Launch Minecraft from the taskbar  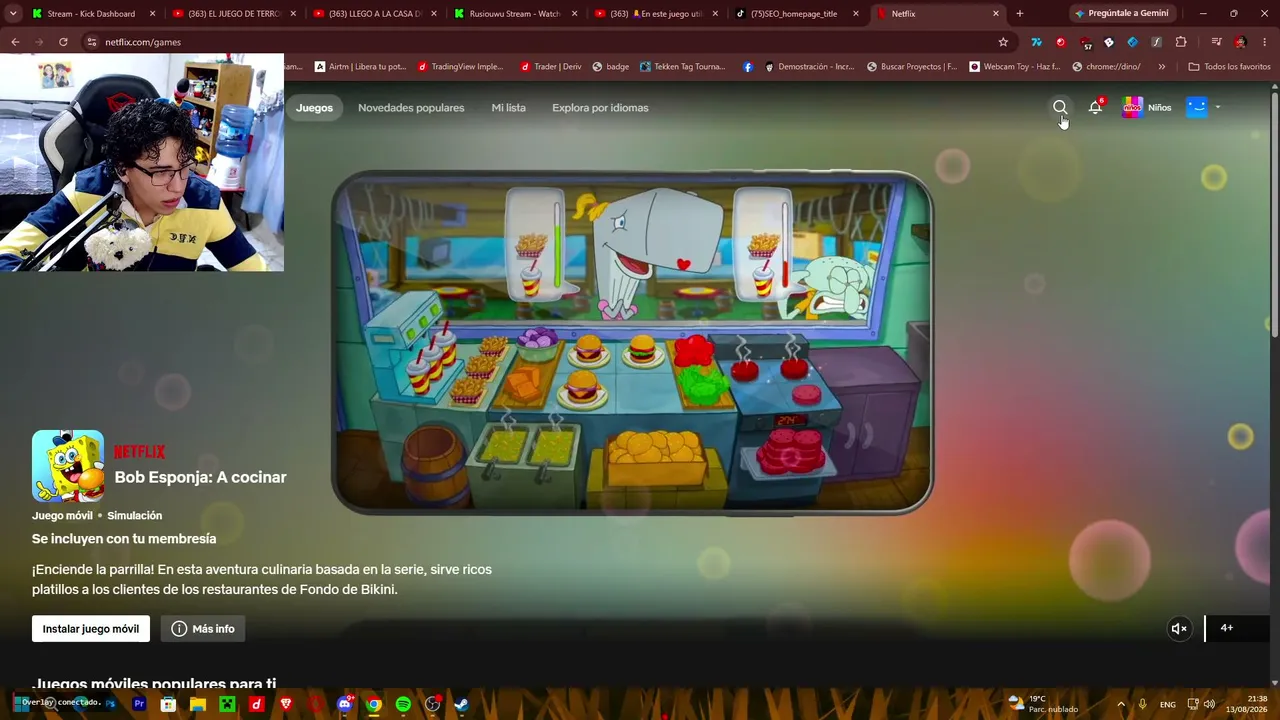click(x=227, y=704)
